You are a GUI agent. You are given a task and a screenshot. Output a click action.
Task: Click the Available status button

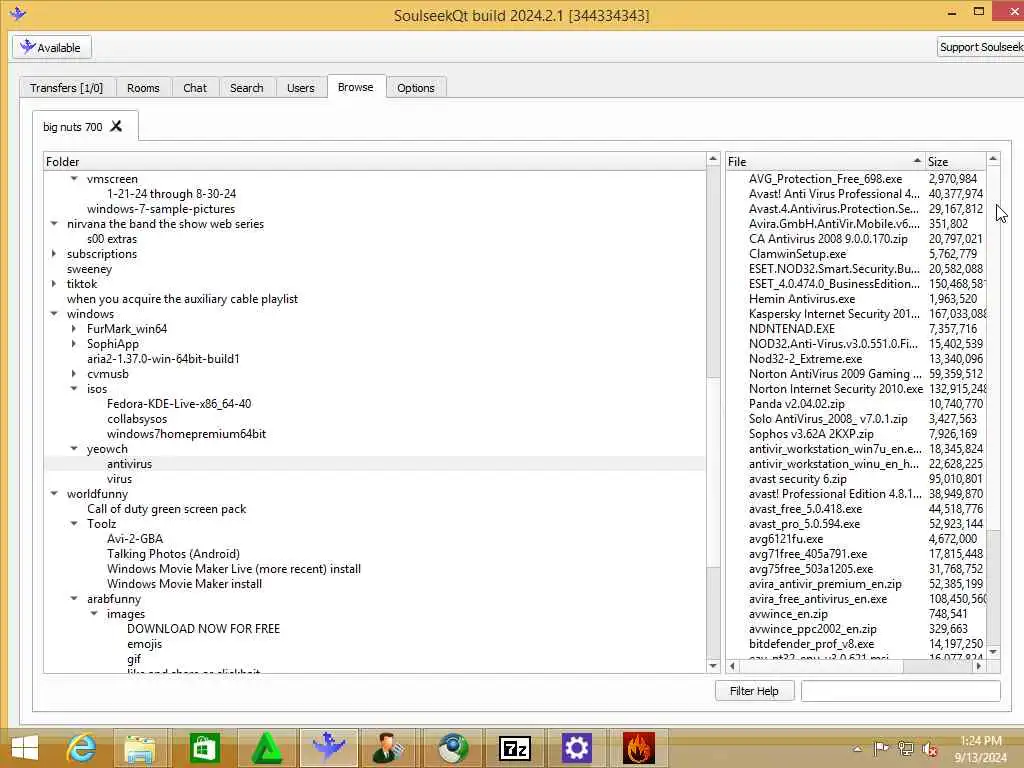tap(52, 47)
